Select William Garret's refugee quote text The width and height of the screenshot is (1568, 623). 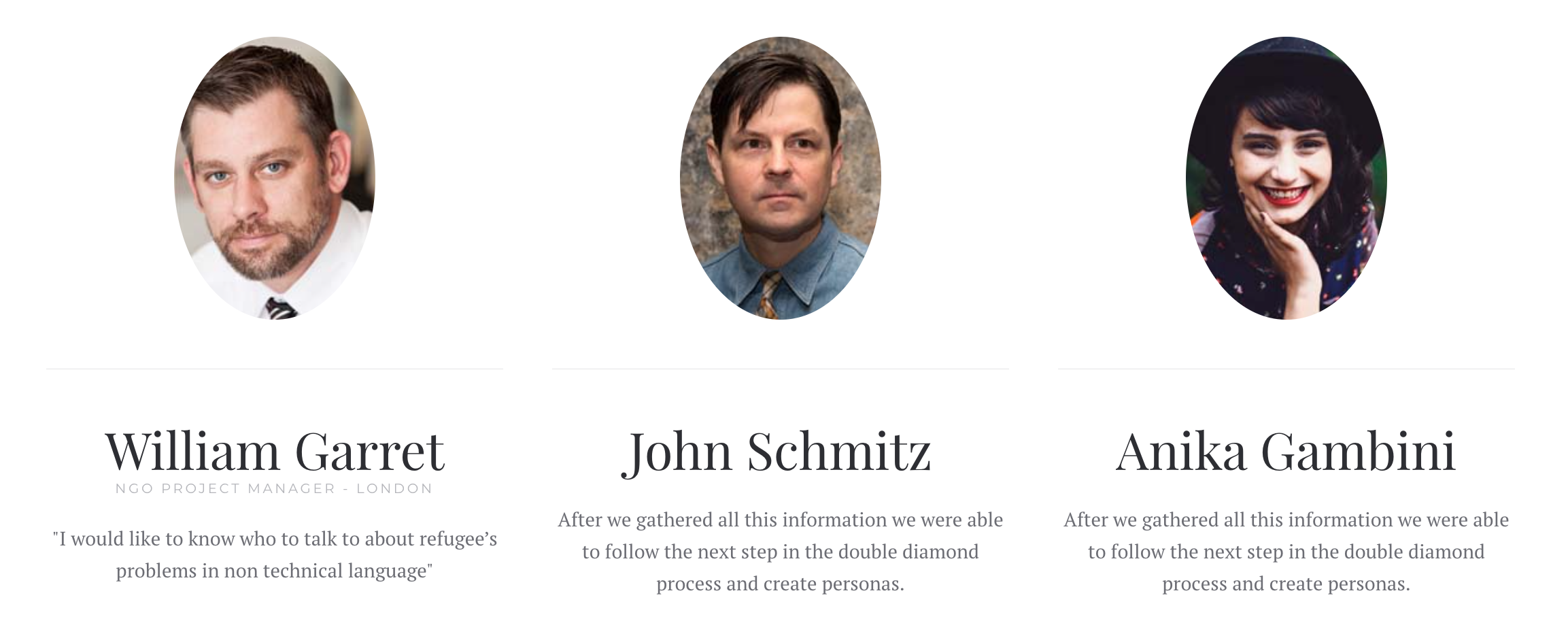[275, 554]
